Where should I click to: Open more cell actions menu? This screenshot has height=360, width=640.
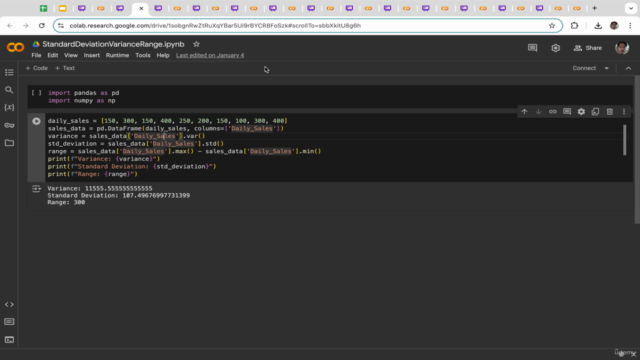point(624,112)
